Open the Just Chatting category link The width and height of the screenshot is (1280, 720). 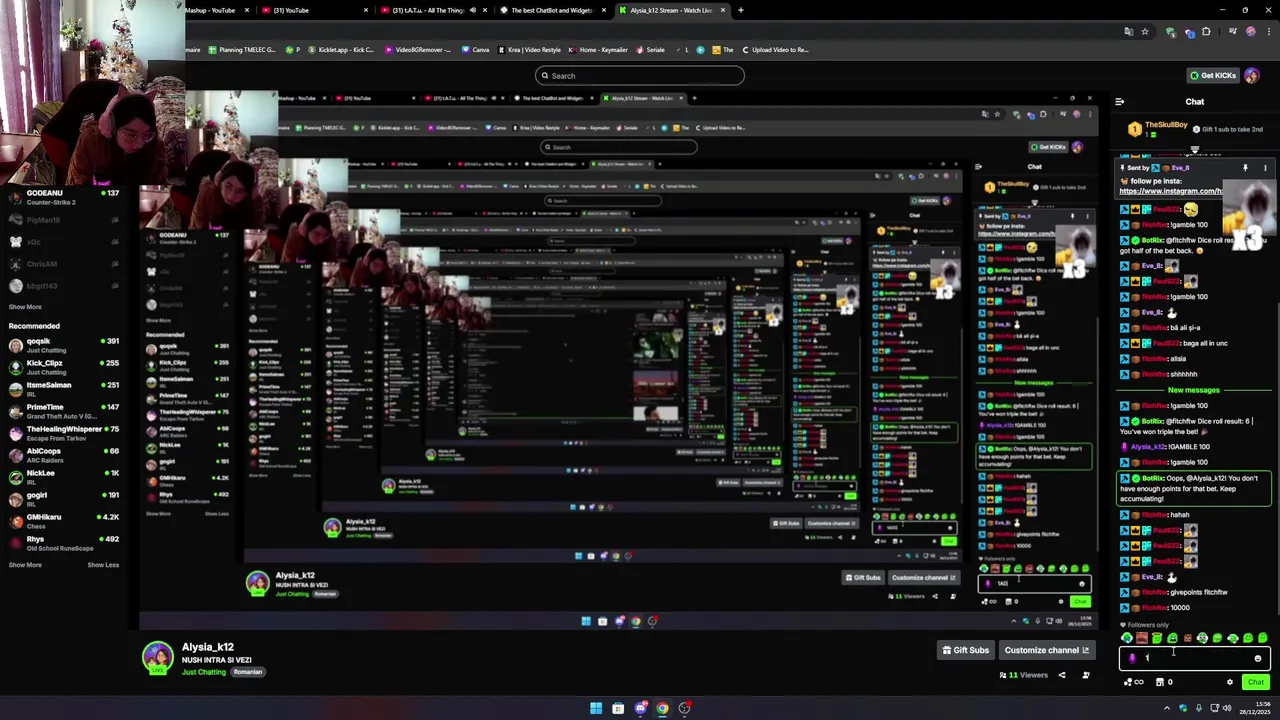[x=204, y=672]
